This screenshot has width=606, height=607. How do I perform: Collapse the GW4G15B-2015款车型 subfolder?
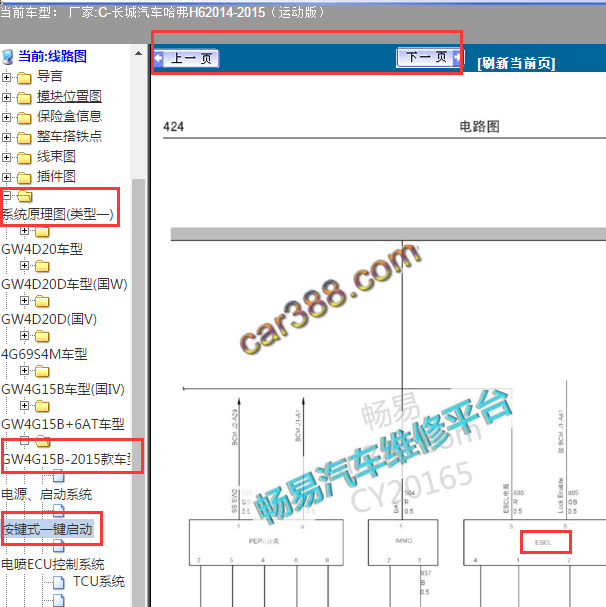(24, 440)
